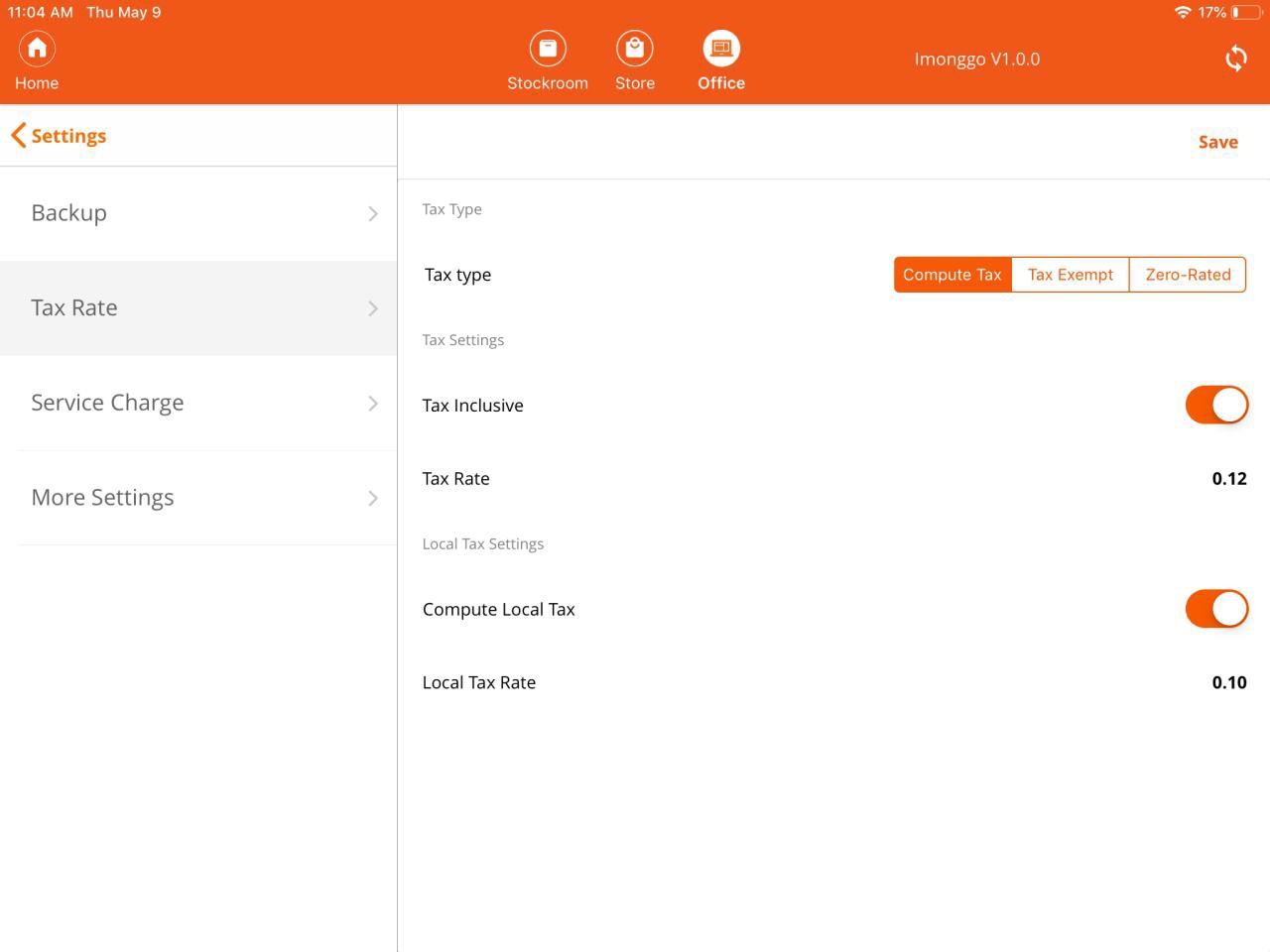Edit the Local Tax Rate value 0.10
This screenshot has width=1270, height=952.
tap(1228, 682)
